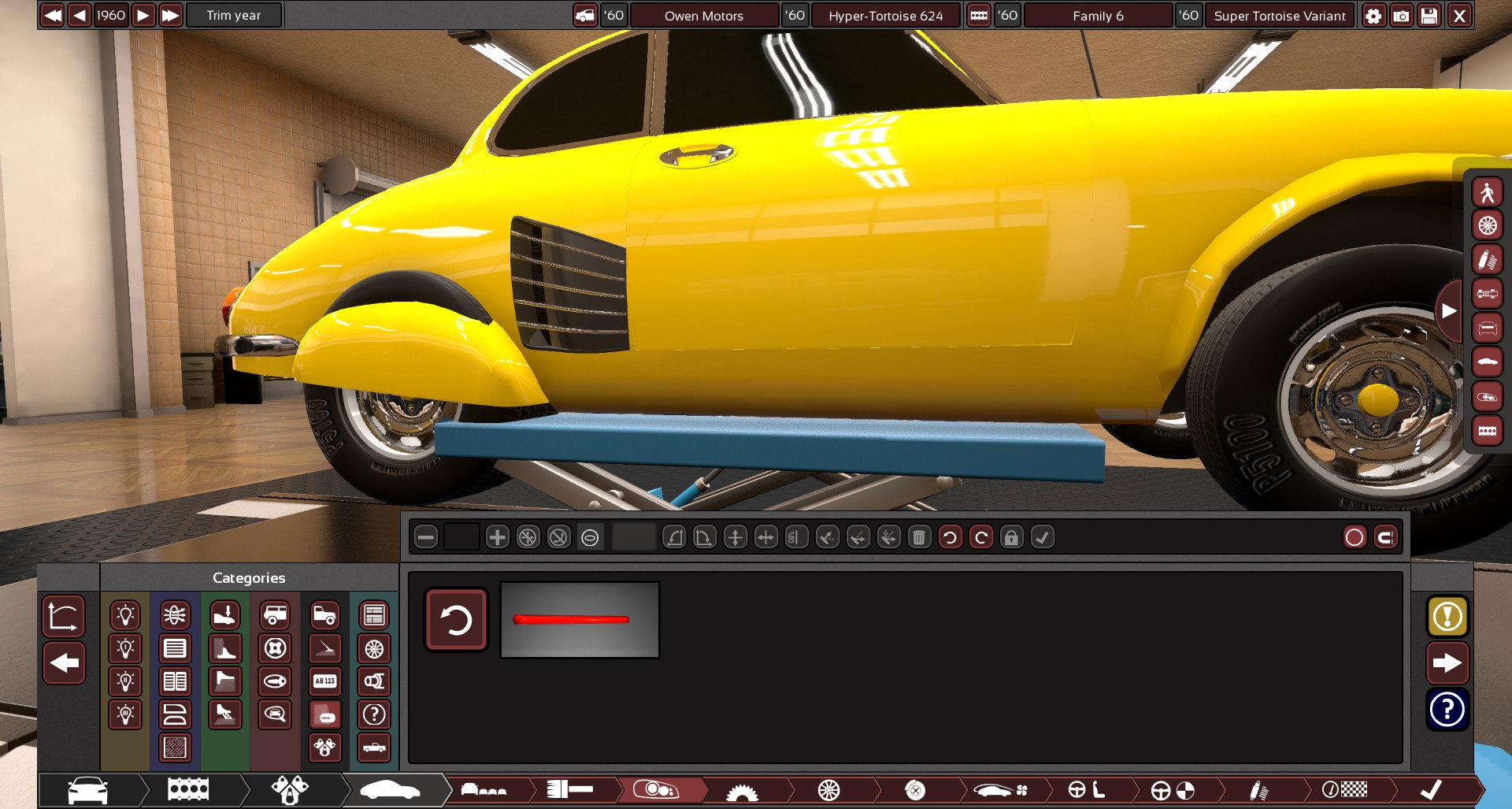Open the Family 6 engine family selector

click(x=1098, y=16)
